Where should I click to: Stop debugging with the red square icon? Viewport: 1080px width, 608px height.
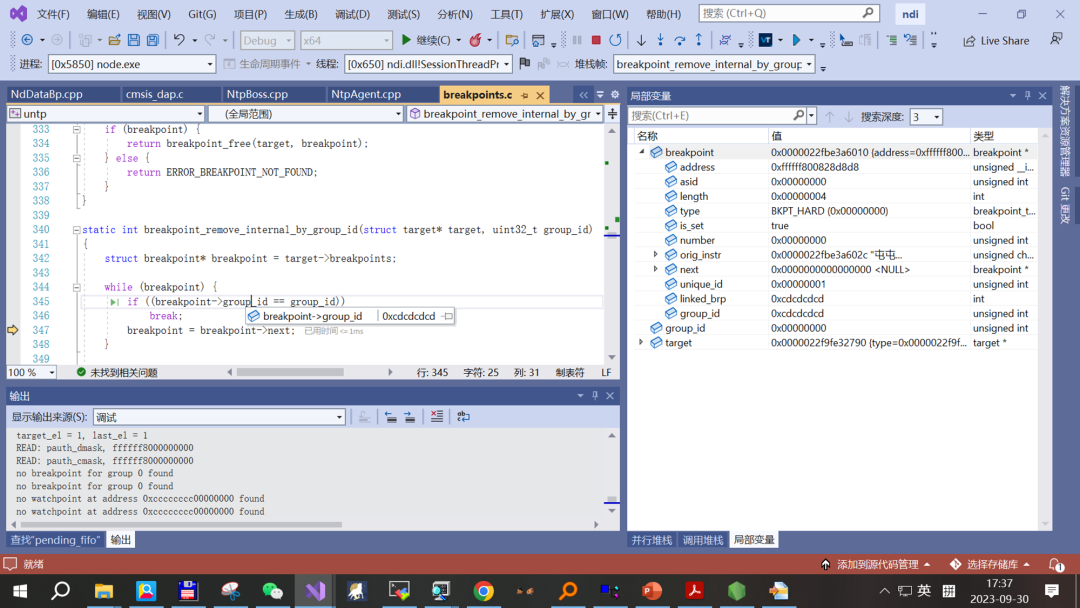596,41
